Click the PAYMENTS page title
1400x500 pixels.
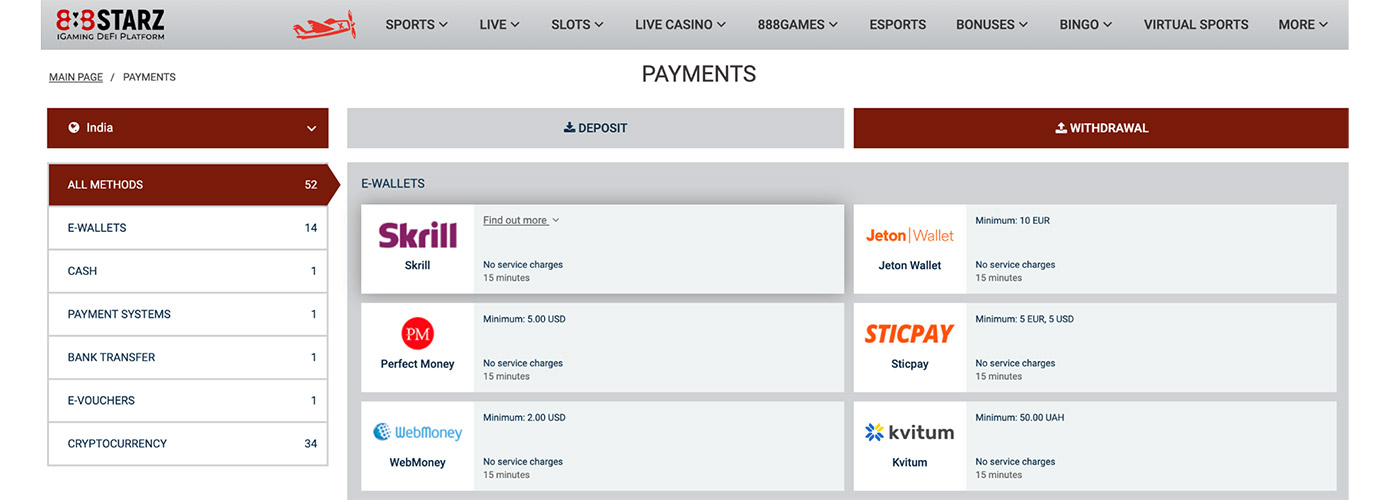[699, 74]
